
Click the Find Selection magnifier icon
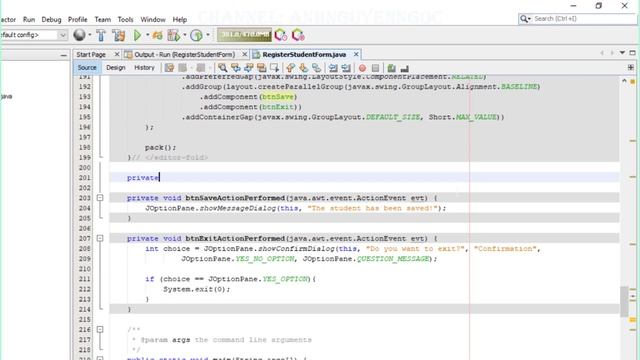pyautogui.click(x=222, y=68)
